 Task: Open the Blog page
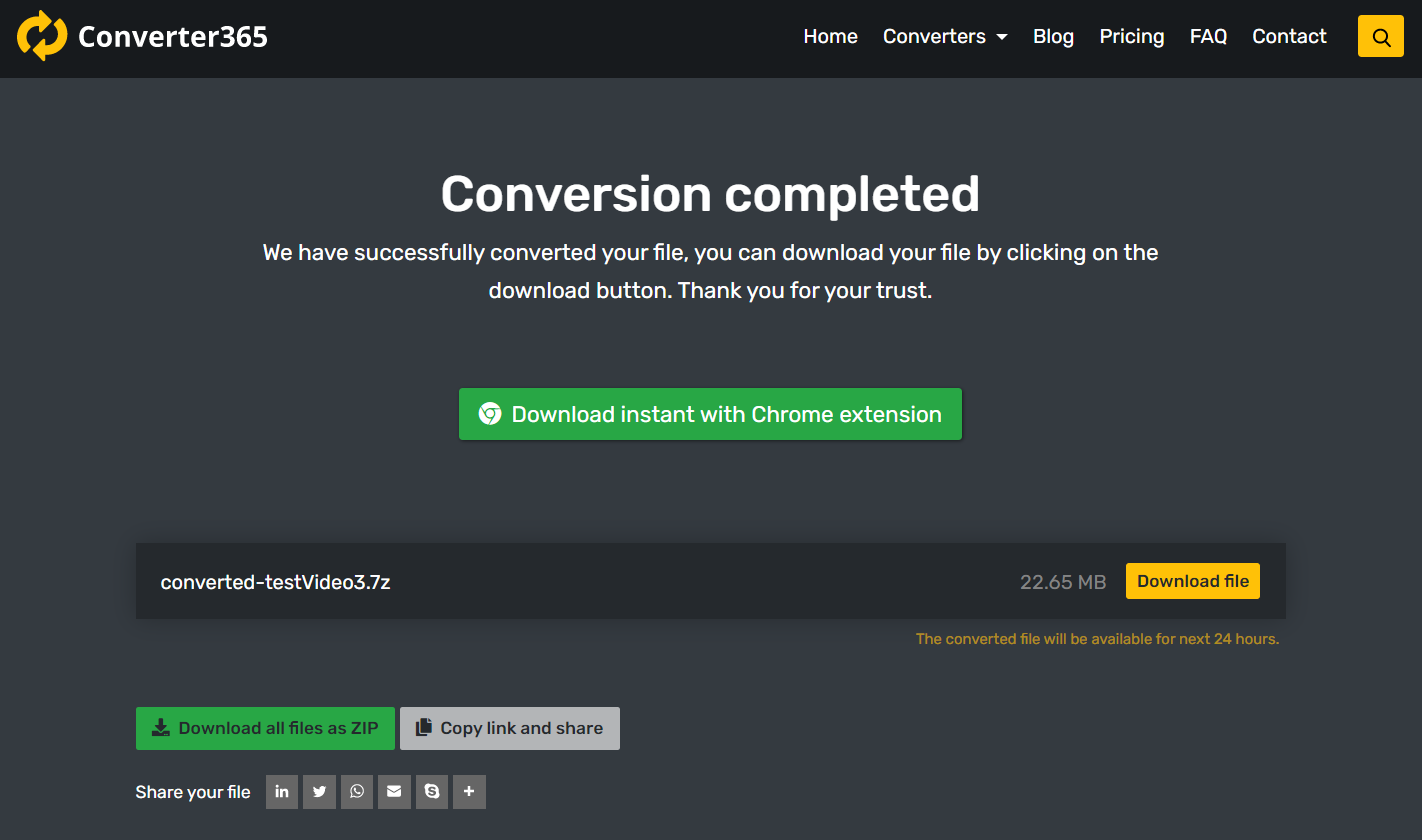tap(1053, 37)
